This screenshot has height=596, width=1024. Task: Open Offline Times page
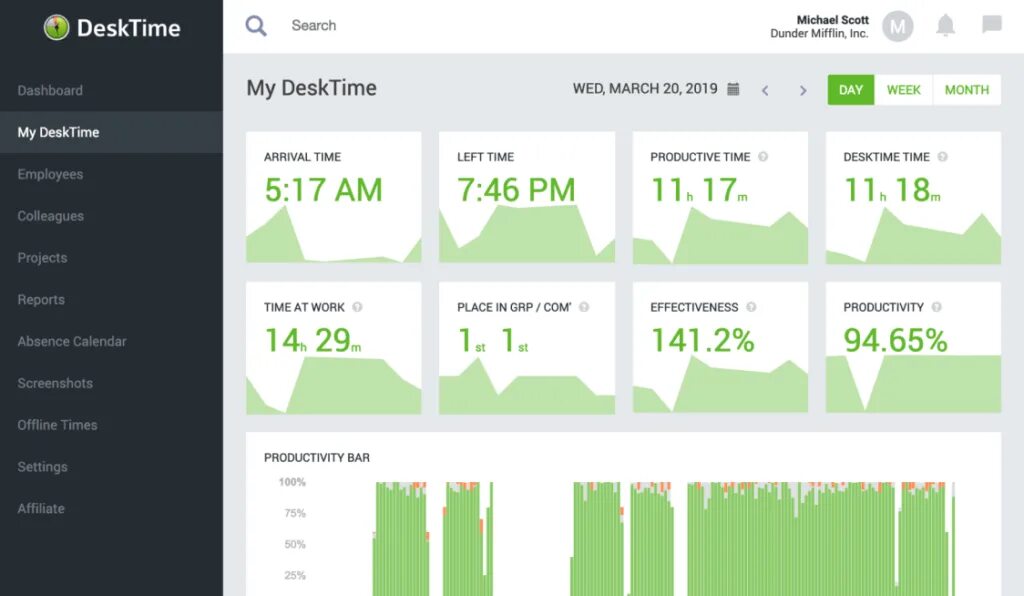(x=57, y=425)
